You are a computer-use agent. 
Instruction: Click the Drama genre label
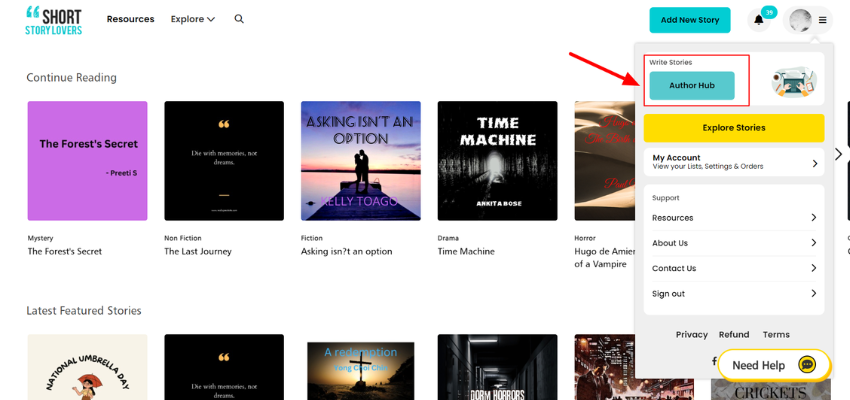pos(448,238)
